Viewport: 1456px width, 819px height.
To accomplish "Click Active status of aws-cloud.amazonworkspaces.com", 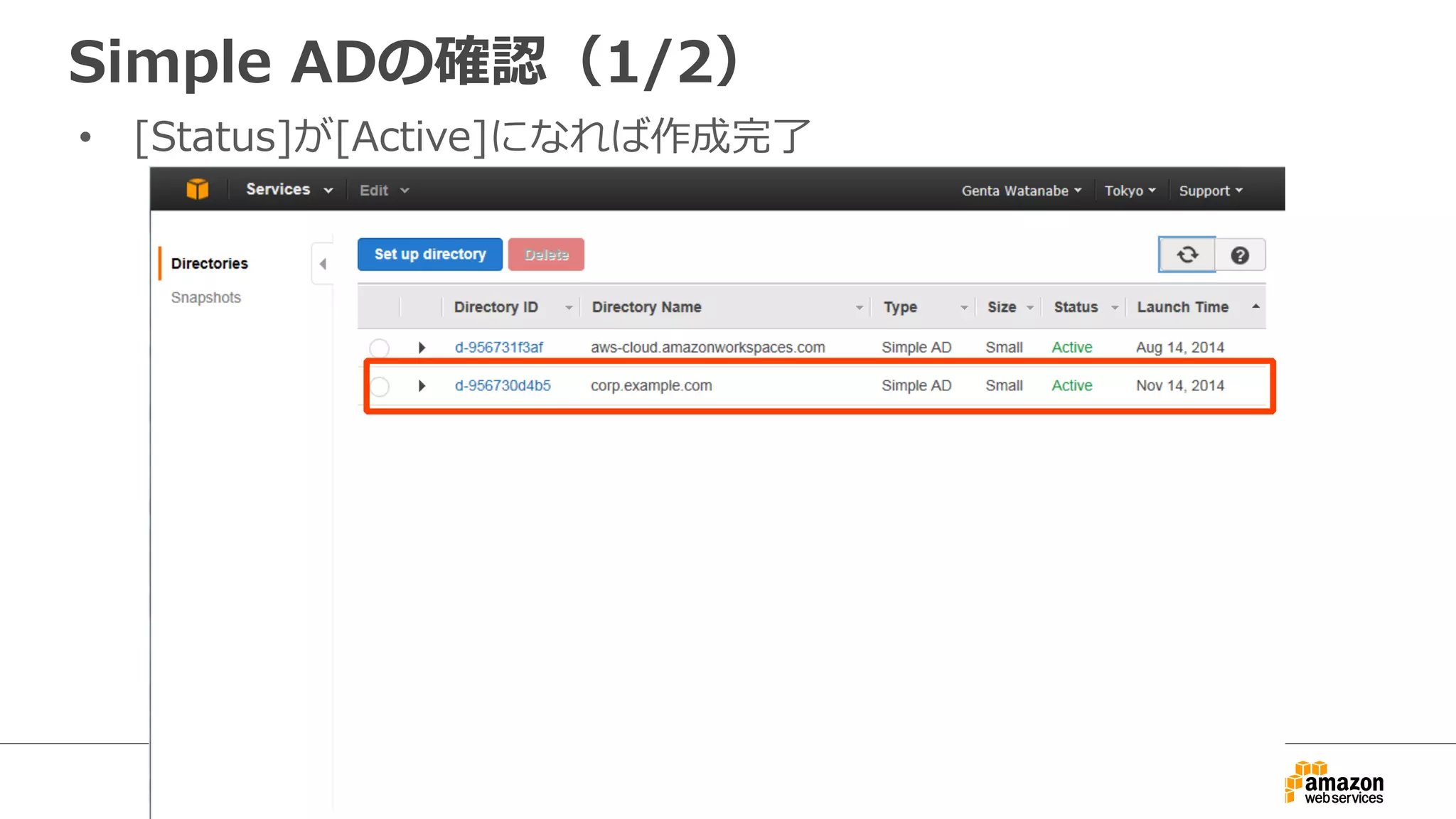I will tap(1072, 348).
